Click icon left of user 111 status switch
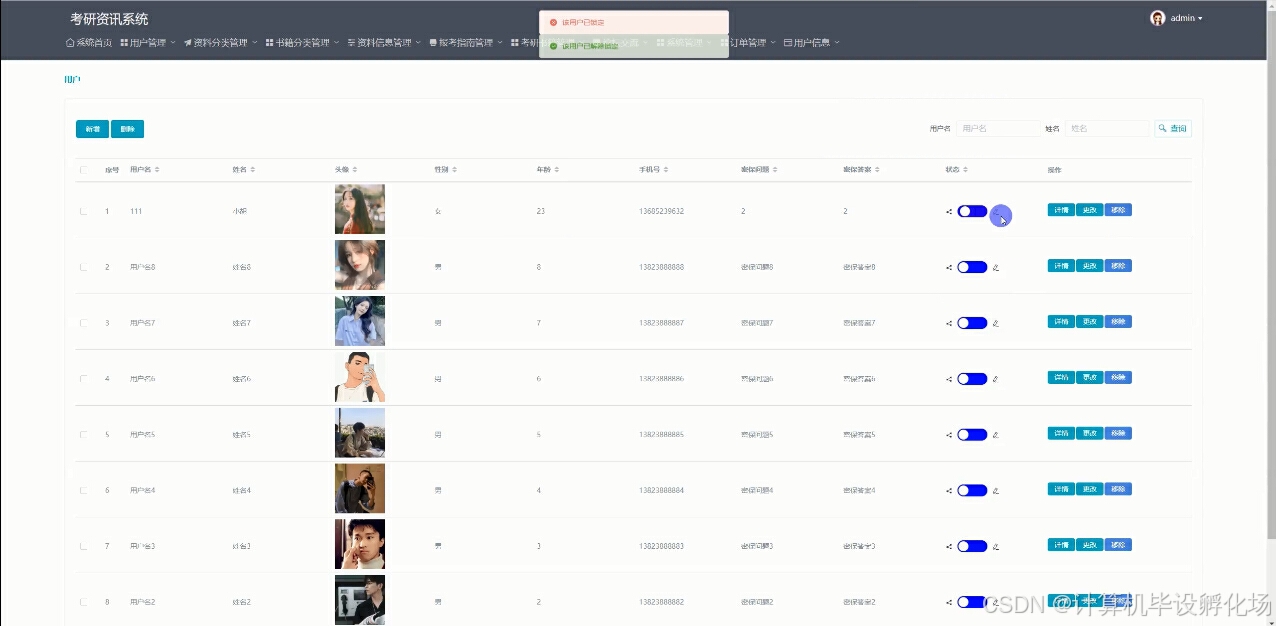The width and height of the screenshot is (1276, 626). [x=949, y=211]
